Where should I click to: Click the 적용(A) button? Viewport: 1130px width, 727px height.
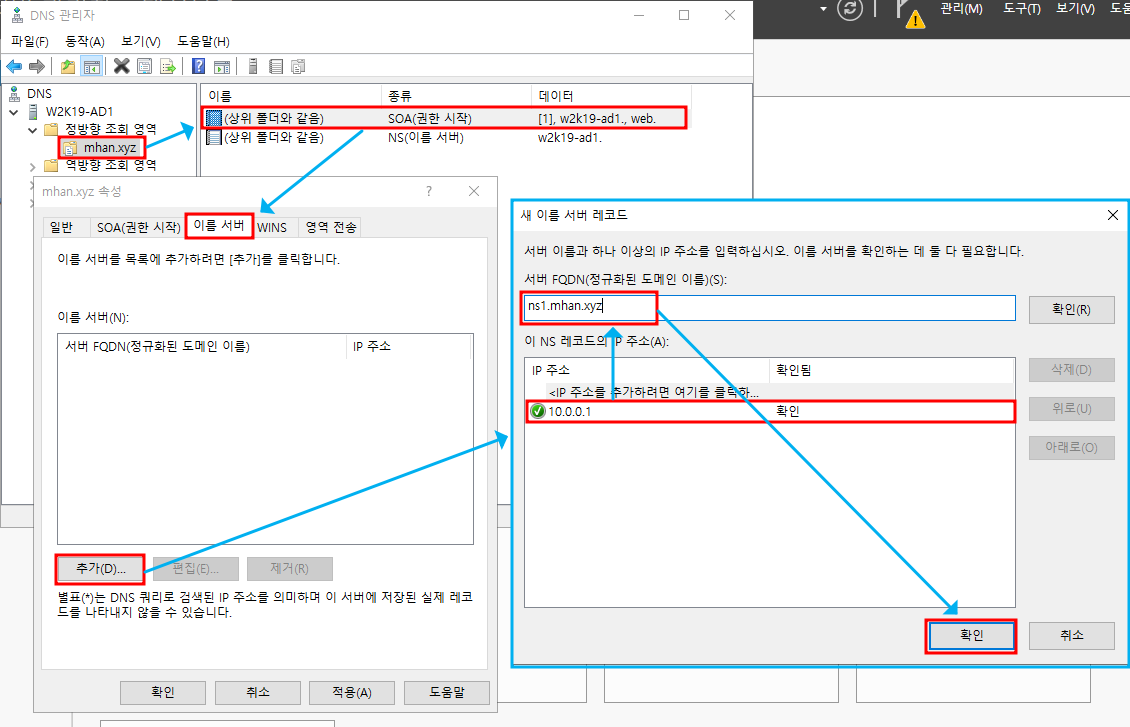(352, 692)
